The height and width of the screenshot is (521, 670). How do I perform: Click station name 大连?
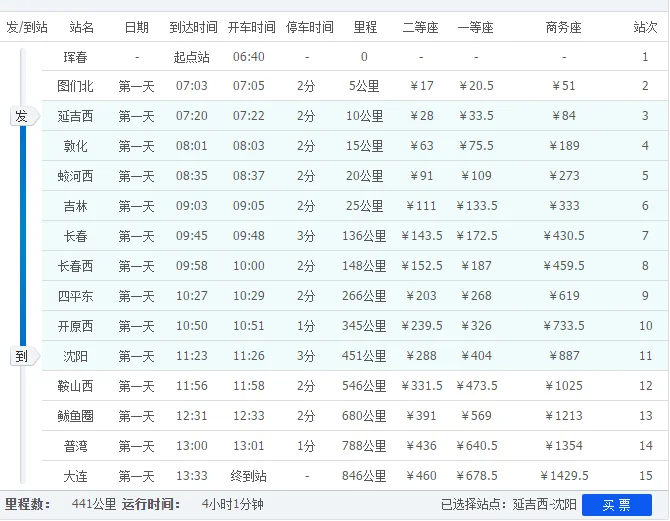pos(75,476)
